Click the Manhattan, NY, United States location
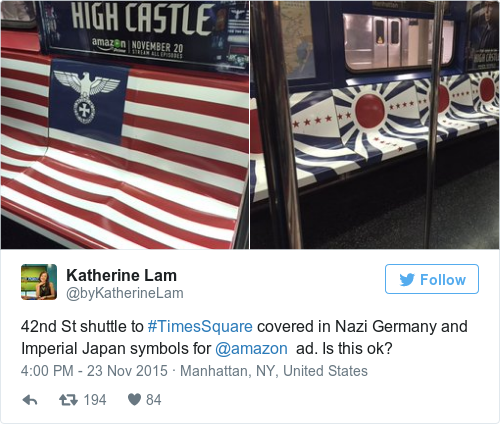This screenshot has width=500, height=424. (274, 371)
